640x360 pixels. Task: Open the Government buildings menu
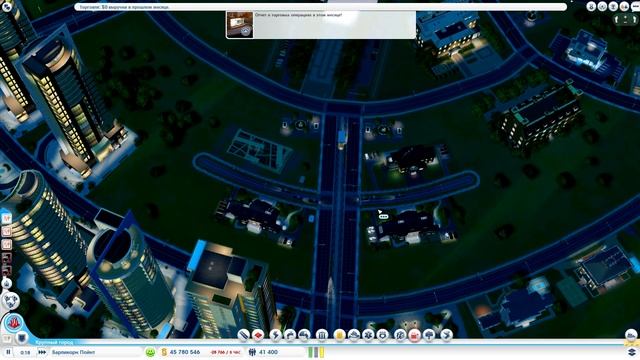tap(322, 335)
